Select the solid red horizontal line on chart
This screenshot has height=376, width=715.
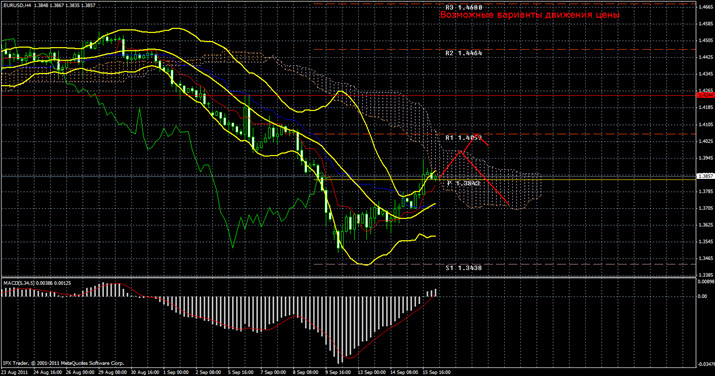348,95
